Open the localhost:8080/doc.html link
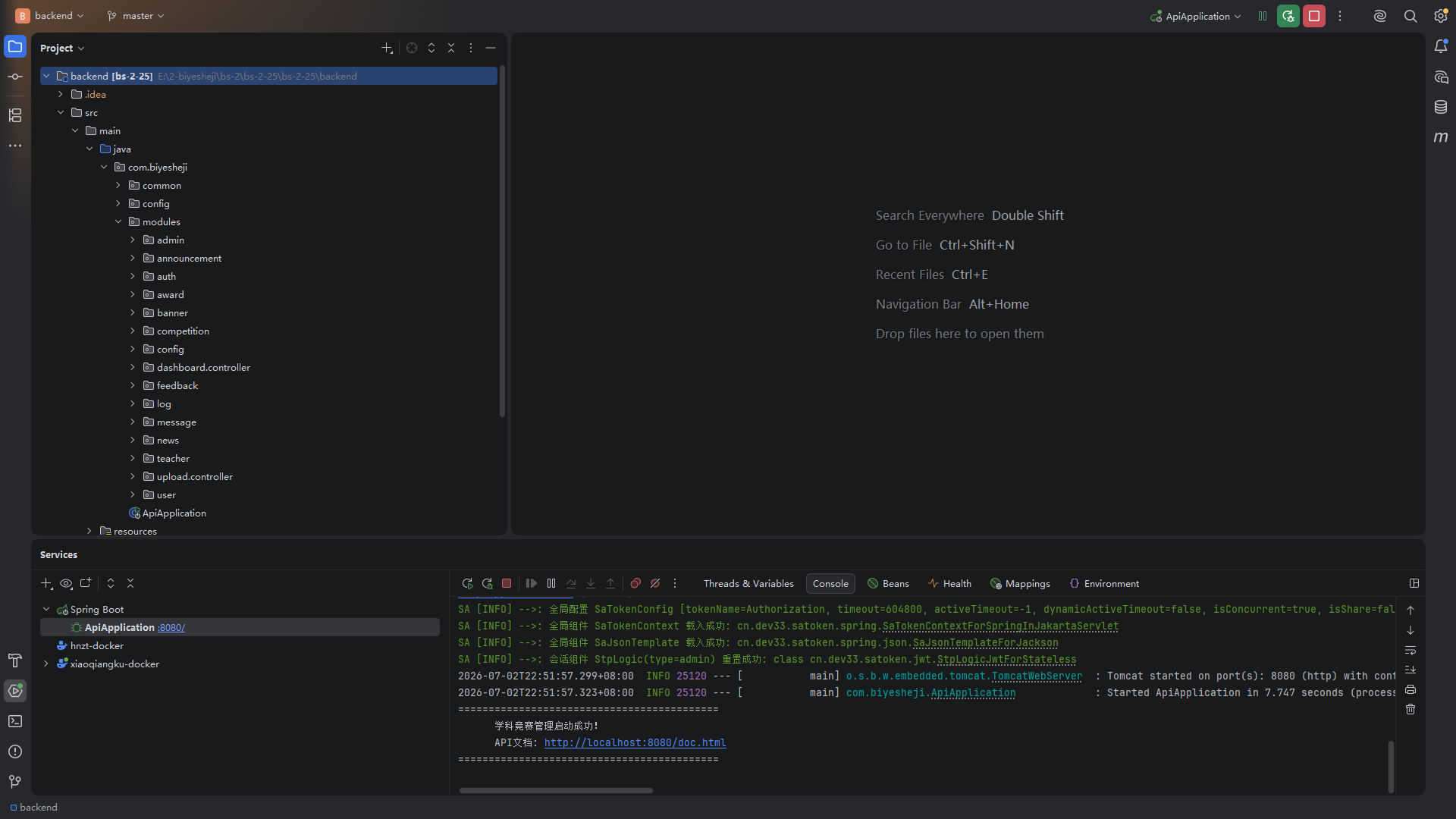The height and width of the screenshot is (819, 1456). tap(635, 742)
